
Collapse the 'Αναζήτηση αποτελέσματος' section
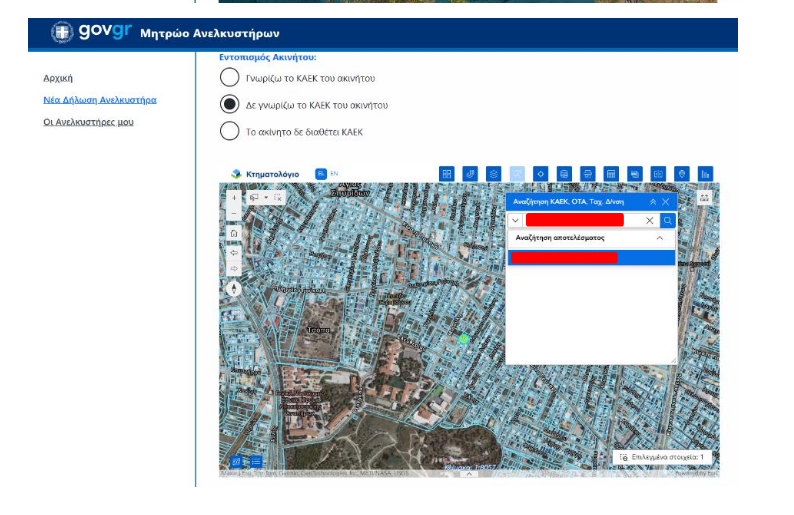(659, 239)
